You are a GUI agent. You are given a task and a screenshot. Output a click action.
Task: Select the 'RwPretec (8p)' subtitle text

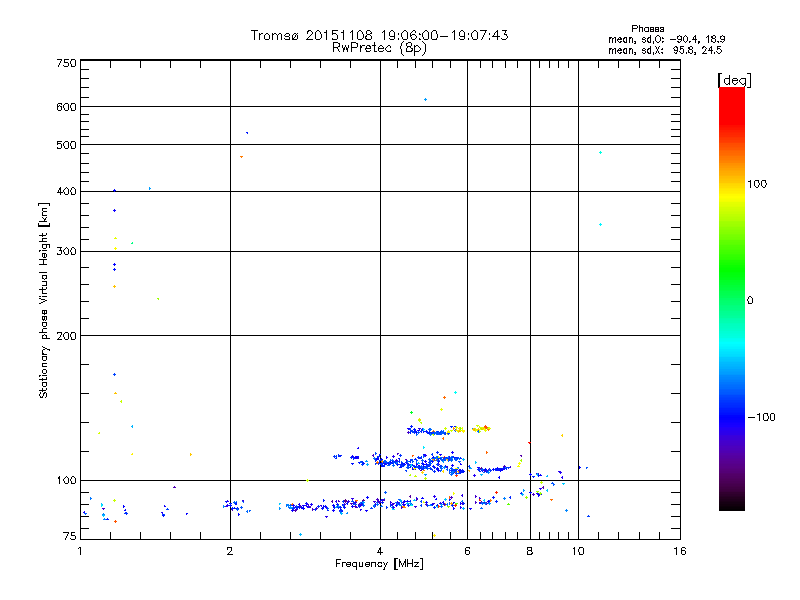click(379, 48)
